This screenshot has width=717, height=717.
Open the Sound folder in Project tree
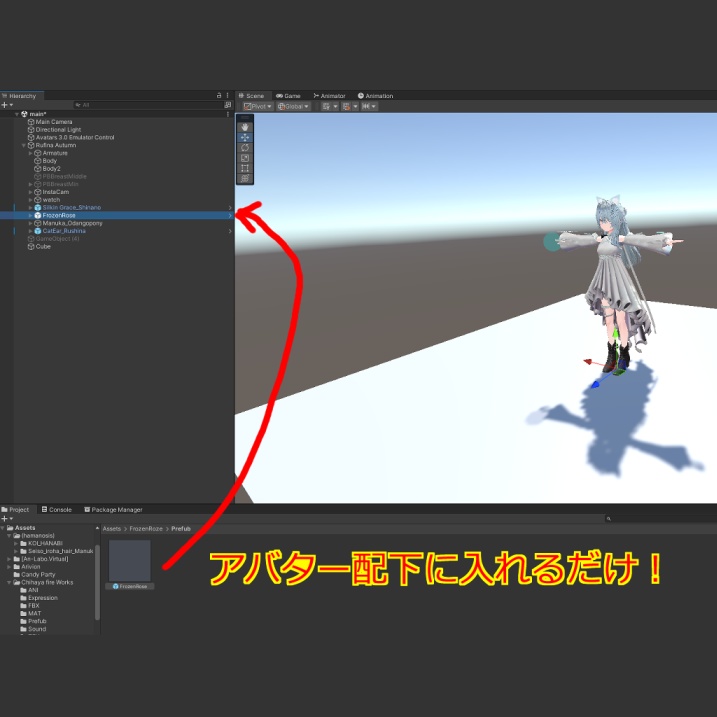pyautogui.click(x=37, y=629)
